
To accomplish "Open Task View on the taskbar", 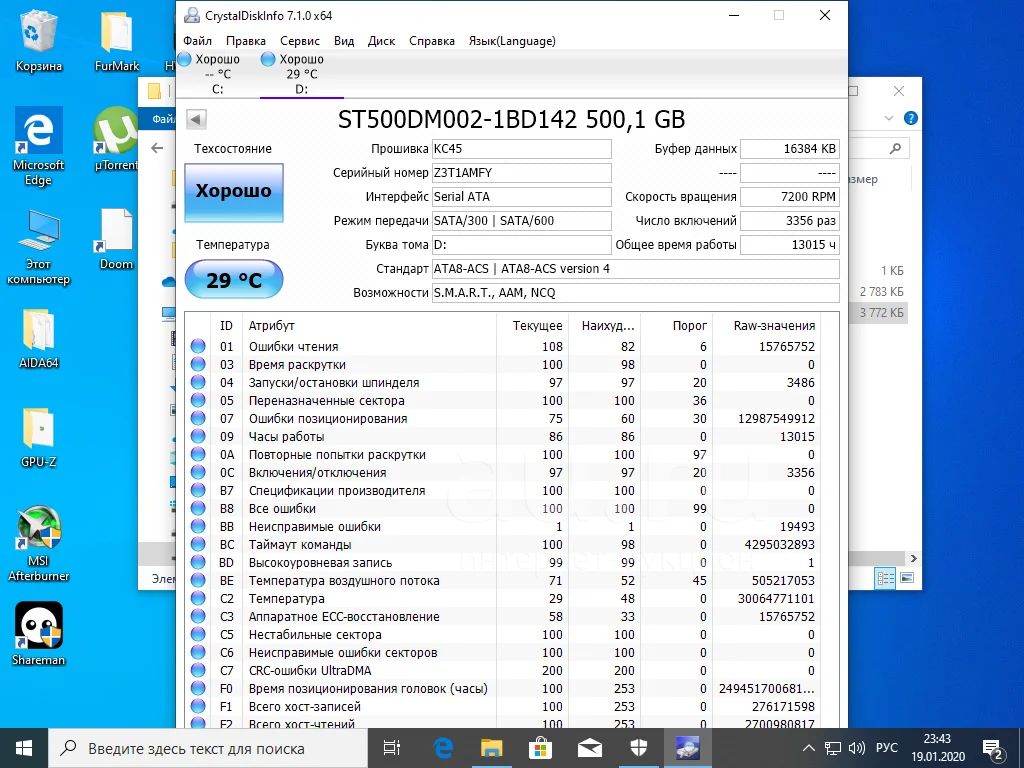I will (392, 748).
